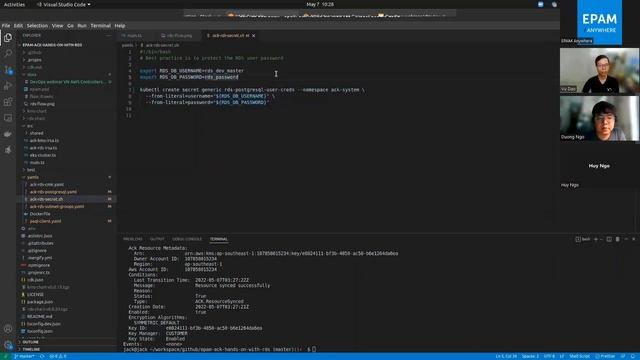Click Shell Script language mode in status bar
Image resolution: width=640 pixels, height=360 pixels.
pos(579,356)
